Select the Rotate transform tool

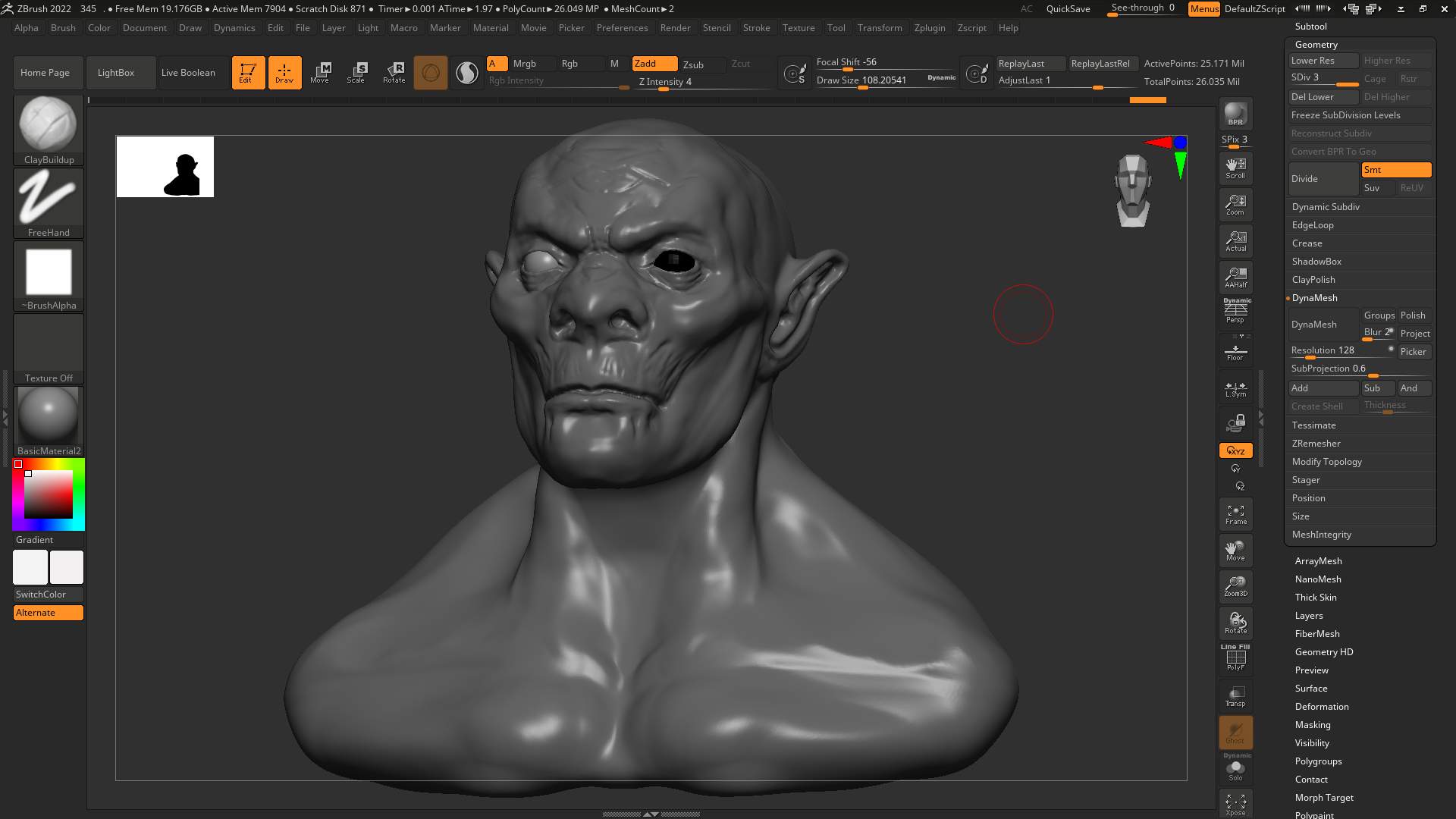point(394,72)
